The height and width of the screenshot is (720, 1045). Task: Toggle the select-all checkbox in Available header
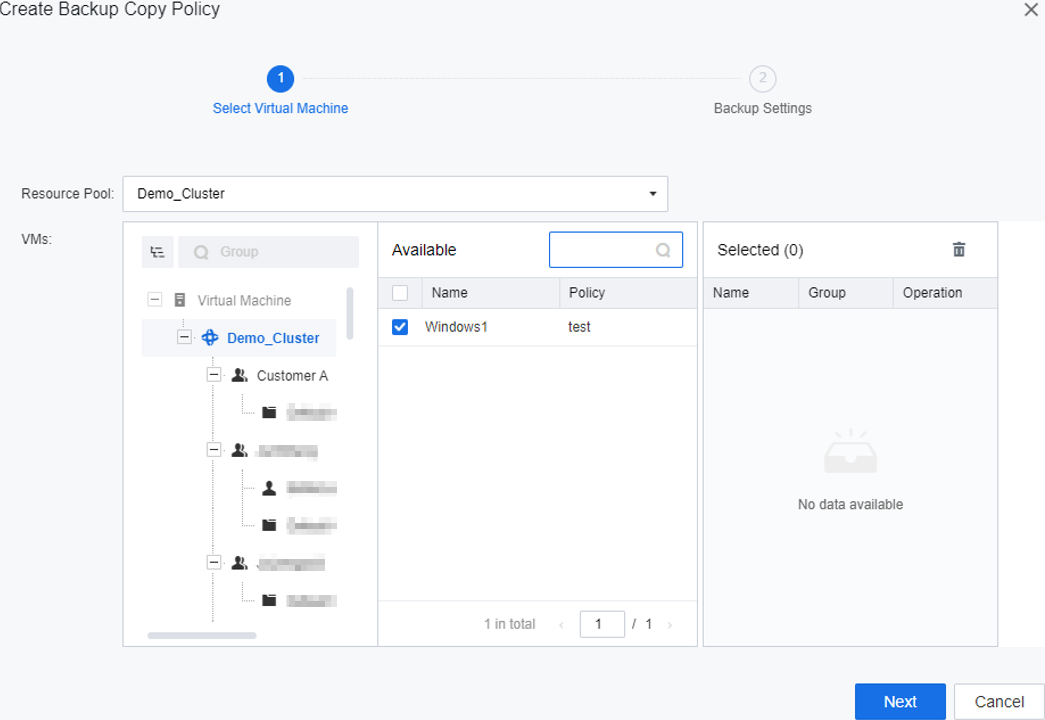pos(400,293)
